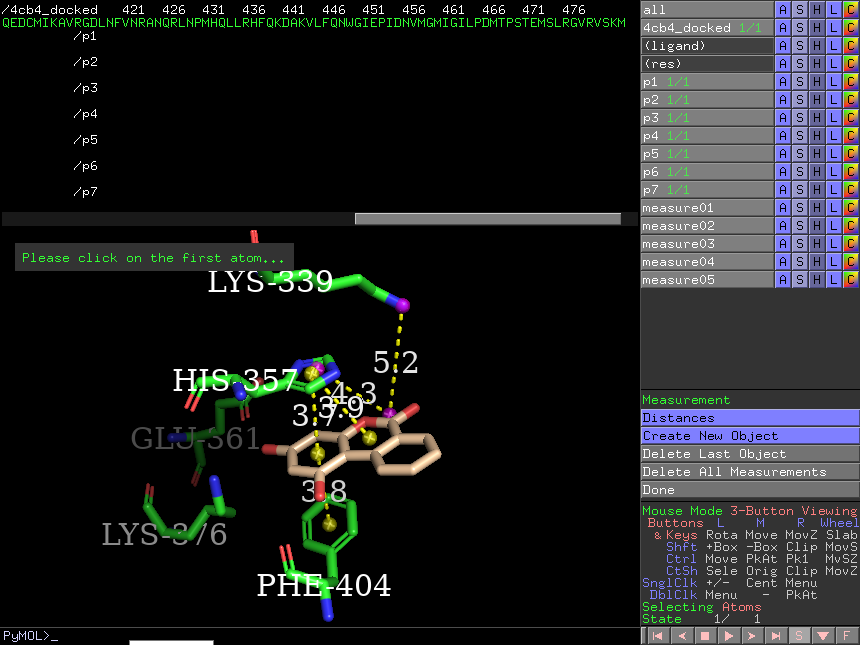Toggle sequence viewer with the S button
Screen dimensions: 860x645
point(800,635)
